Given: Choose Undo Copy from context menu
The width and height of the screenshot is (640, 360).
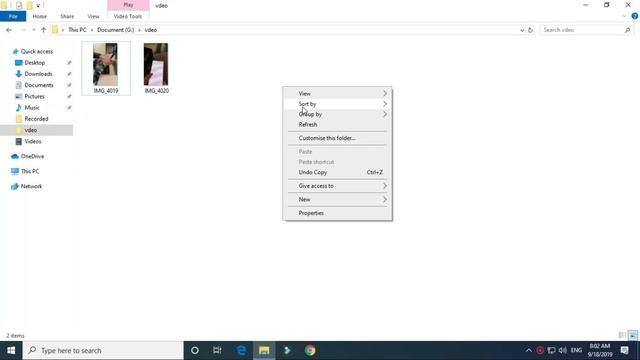Looking at the screenshot, I should coord(337,172).
